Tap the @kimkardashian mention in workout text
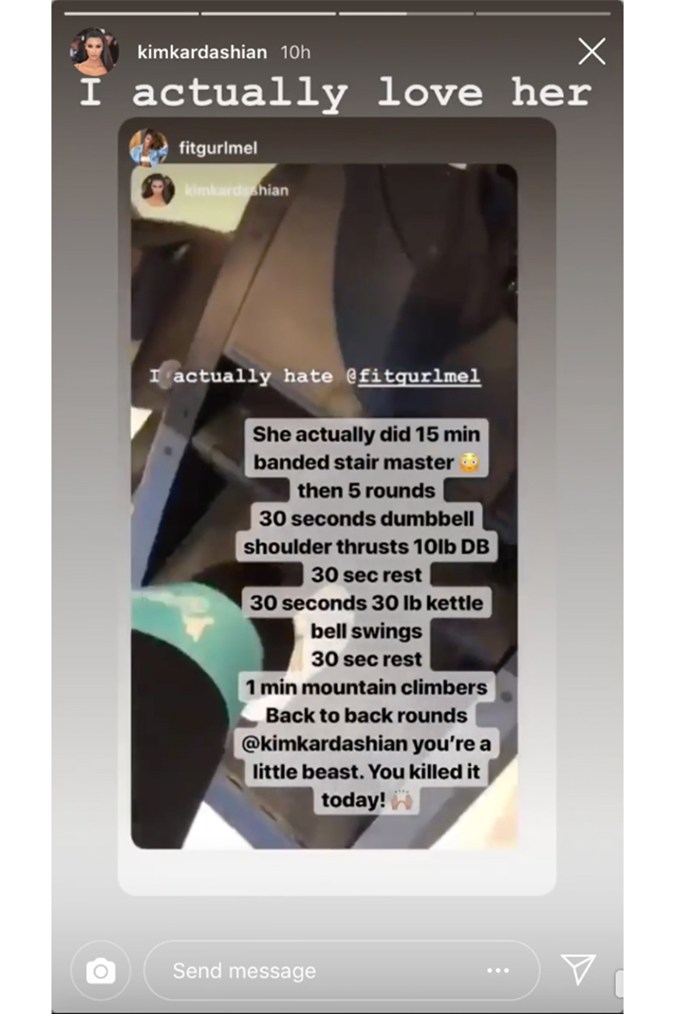Screen dimensions: 675x1014 [x=325, y=744]
